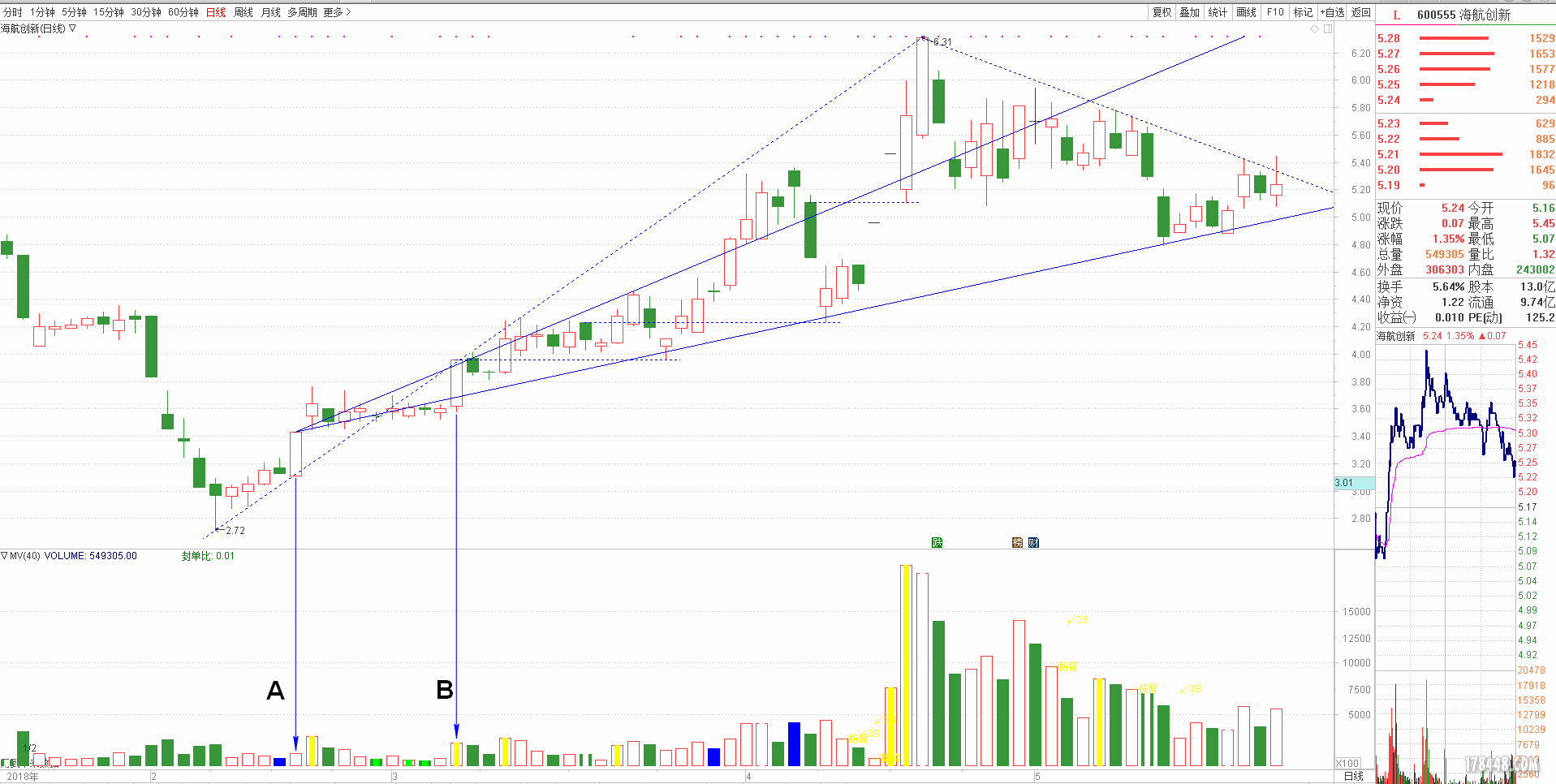Click buy order price 5.23
1556x784 pixels.
(x=1389, y=123)
